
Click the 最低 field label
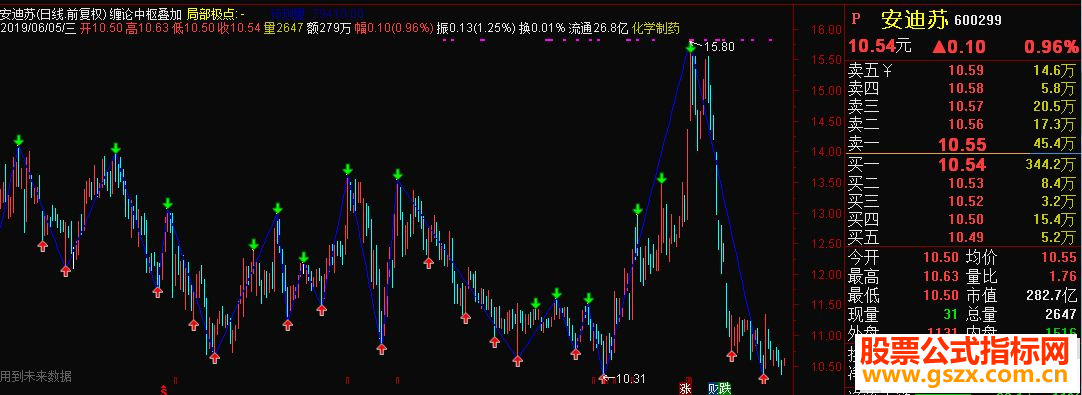pyautogui.click(x=864, y=296)
